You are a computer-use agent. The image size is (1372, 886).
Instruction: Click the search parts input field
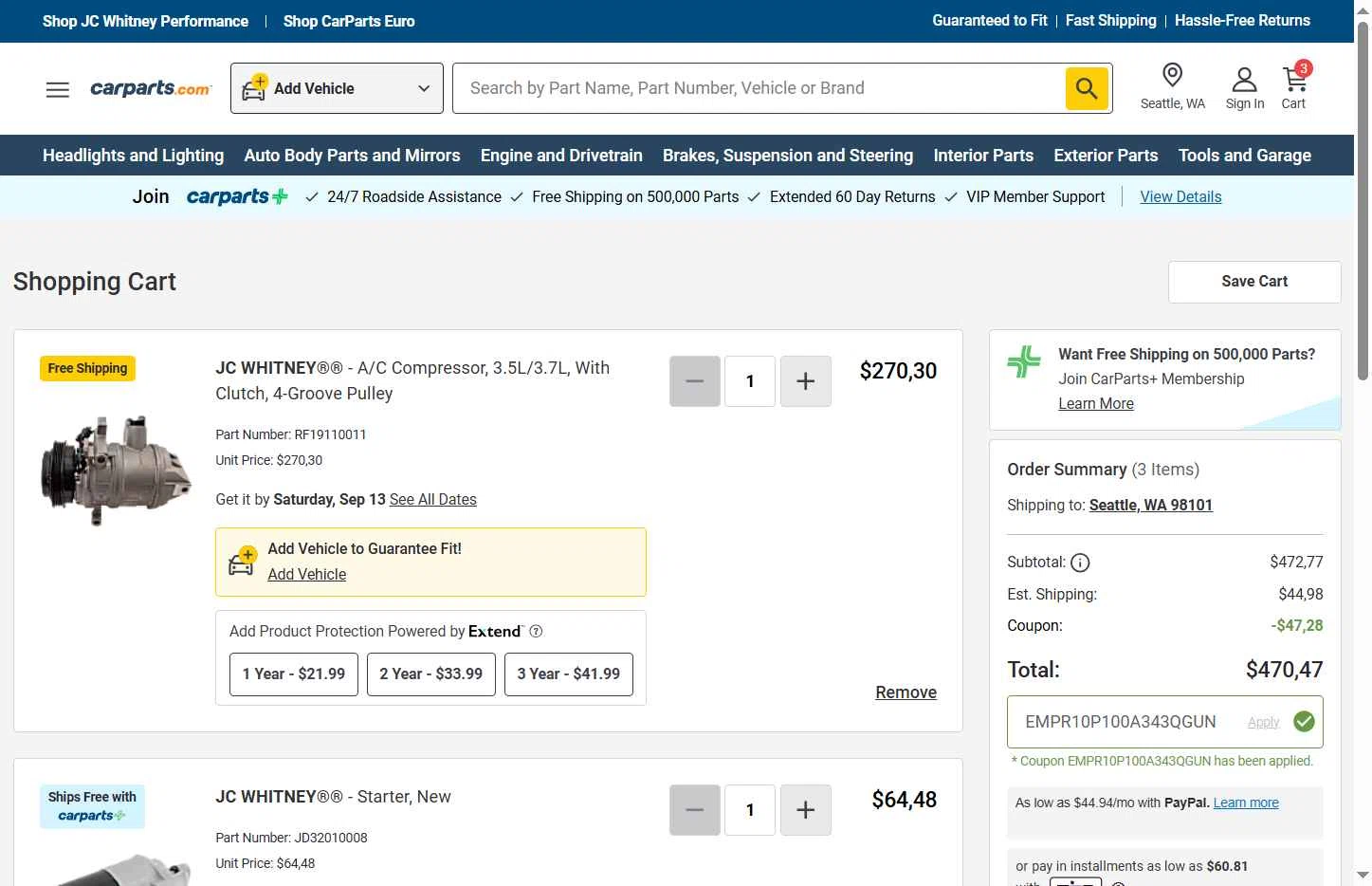coord(759,88)
